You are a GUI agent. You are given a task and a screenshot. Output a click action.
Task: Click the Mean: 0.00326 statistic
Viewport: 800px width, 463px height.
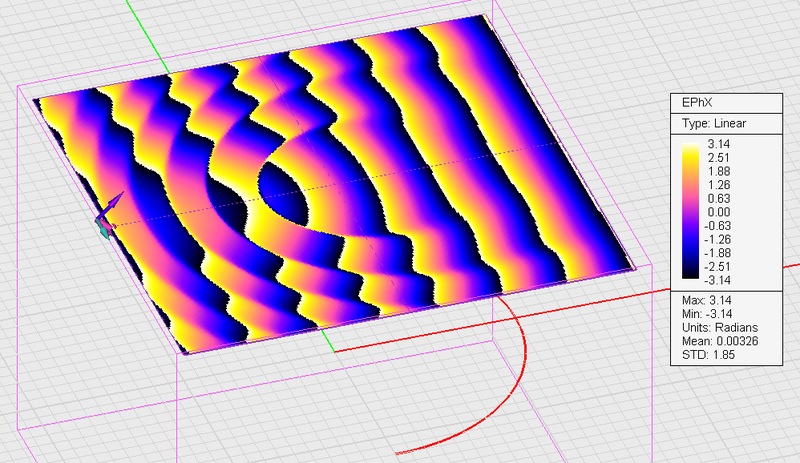718,342
